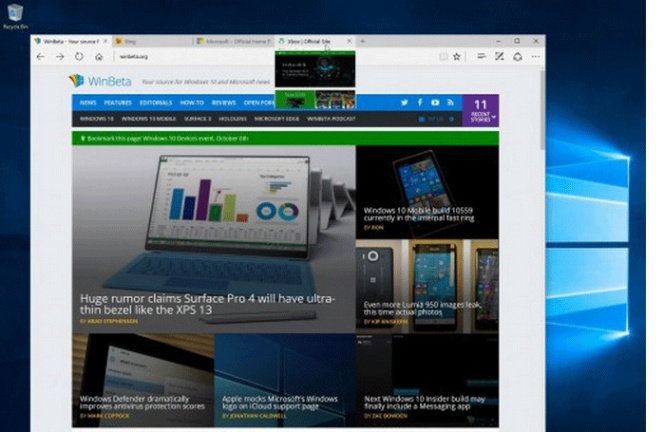Image resolution: width=664 pixels, height=432 pixels.
Task: Go to WINDOWS 10 MOBILE category
Action: point(149,119)
